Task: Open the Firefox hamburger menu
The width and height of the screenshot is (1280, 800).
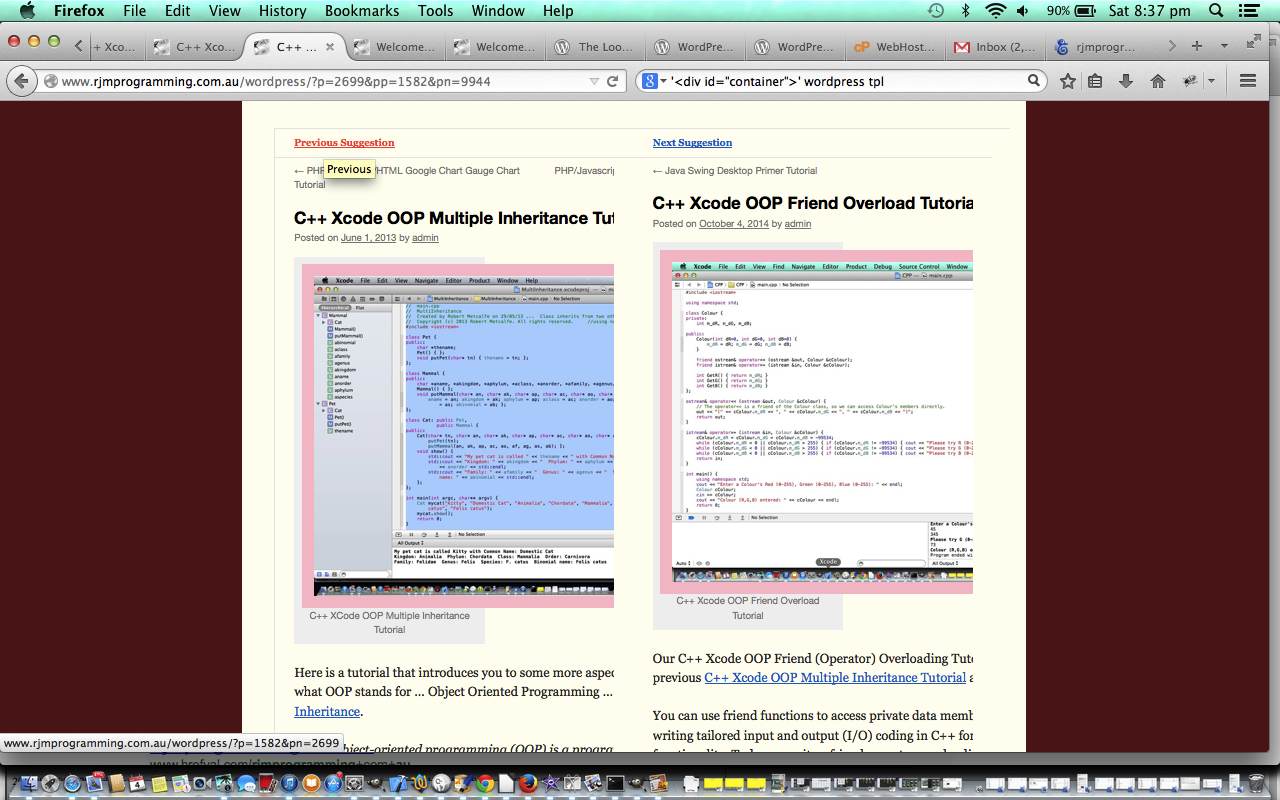Action: pyautogui.click(x=1247, y=81)
